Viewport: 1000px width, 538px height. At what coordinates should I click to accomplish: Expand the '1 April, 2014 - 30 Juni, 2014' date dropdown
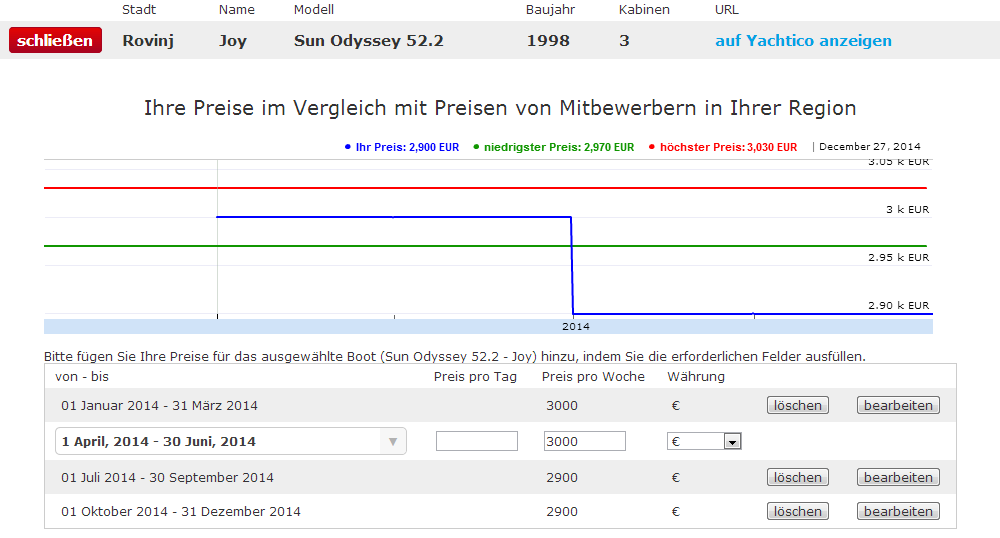tap(392, 441)
